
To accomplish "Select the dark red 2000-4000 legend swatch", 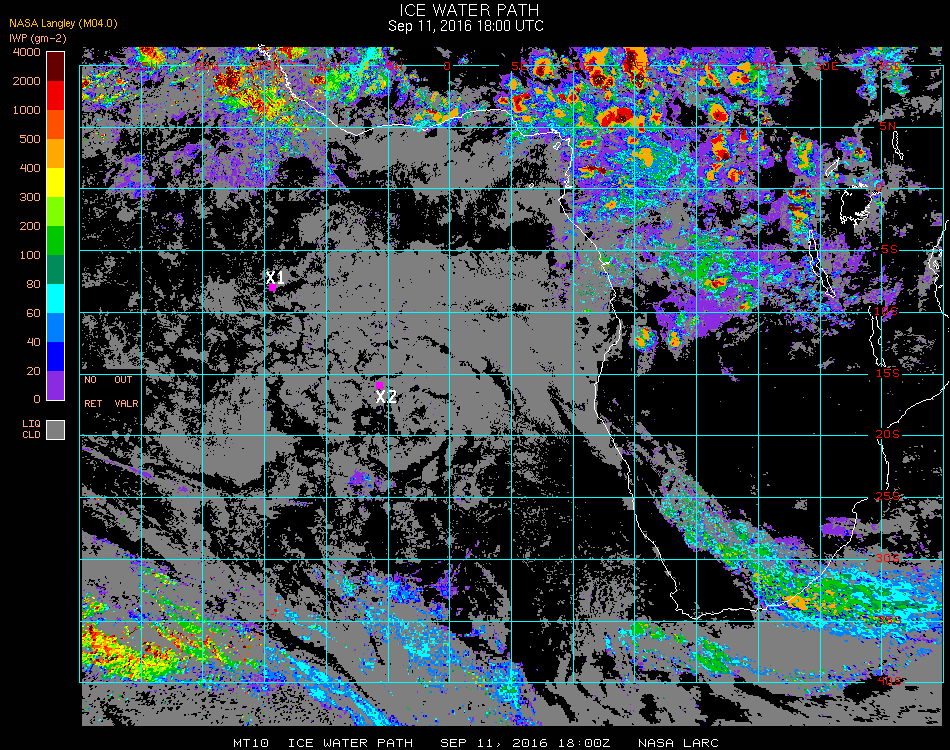I will pyautogui.click(x=55, y=67).
